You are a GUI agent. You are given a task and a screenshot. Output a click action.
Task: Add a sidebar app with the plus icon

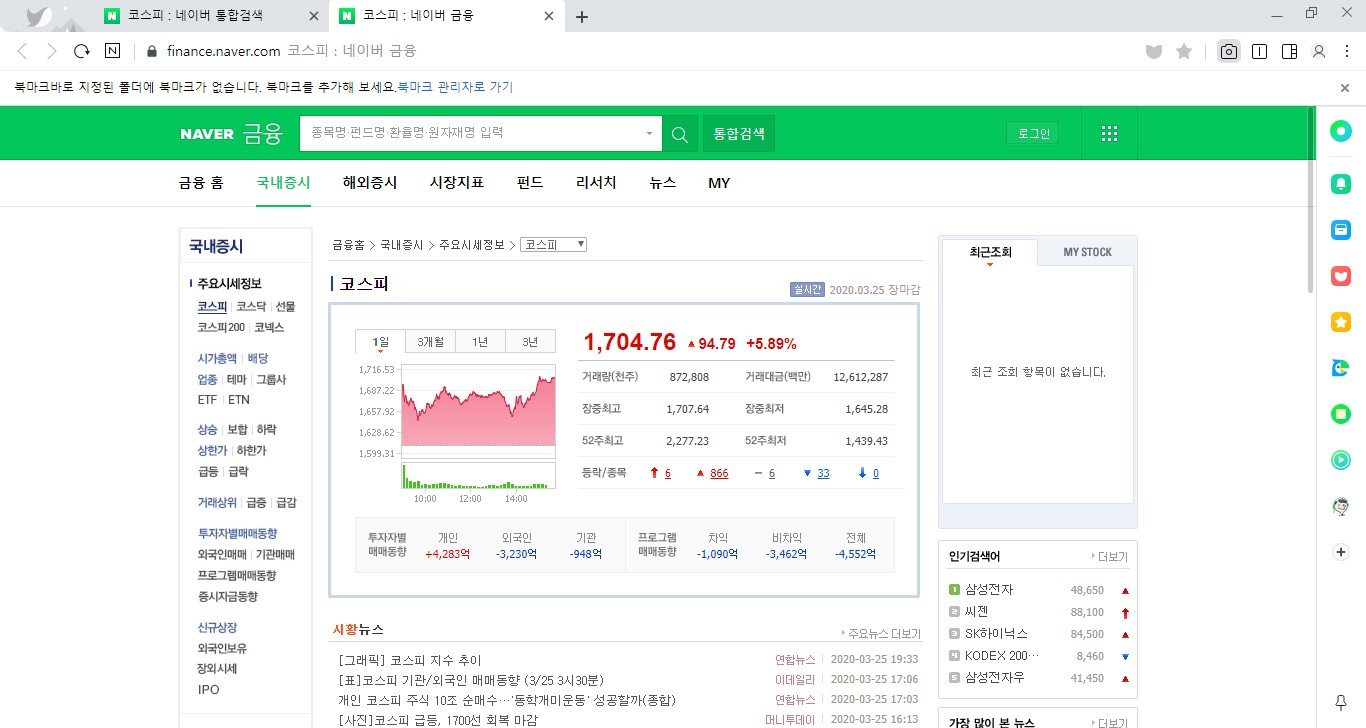(x=1340, y=552)
